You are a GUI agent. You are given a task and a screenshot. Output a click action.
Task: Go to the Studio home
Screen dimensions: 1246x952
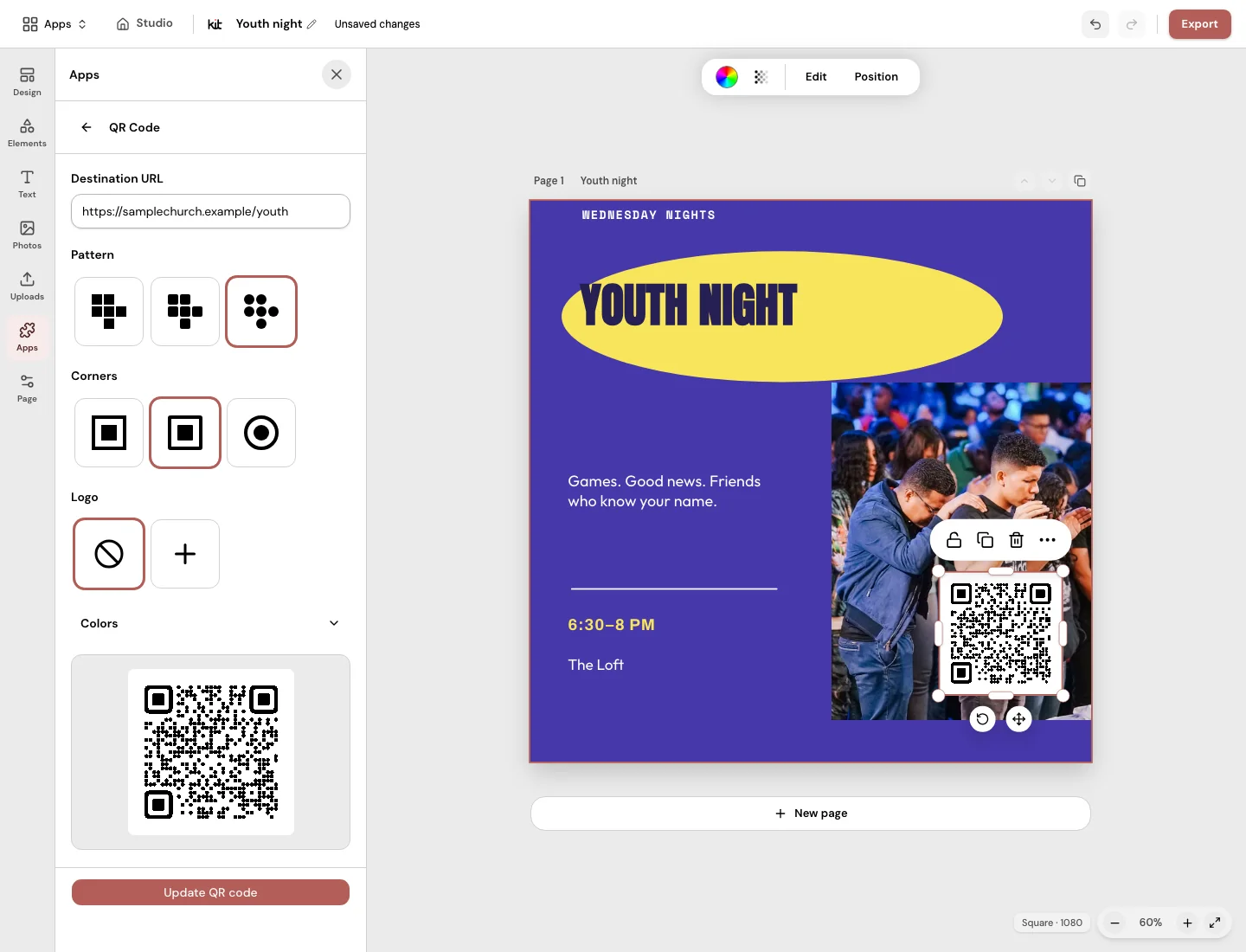pos(145,23)
